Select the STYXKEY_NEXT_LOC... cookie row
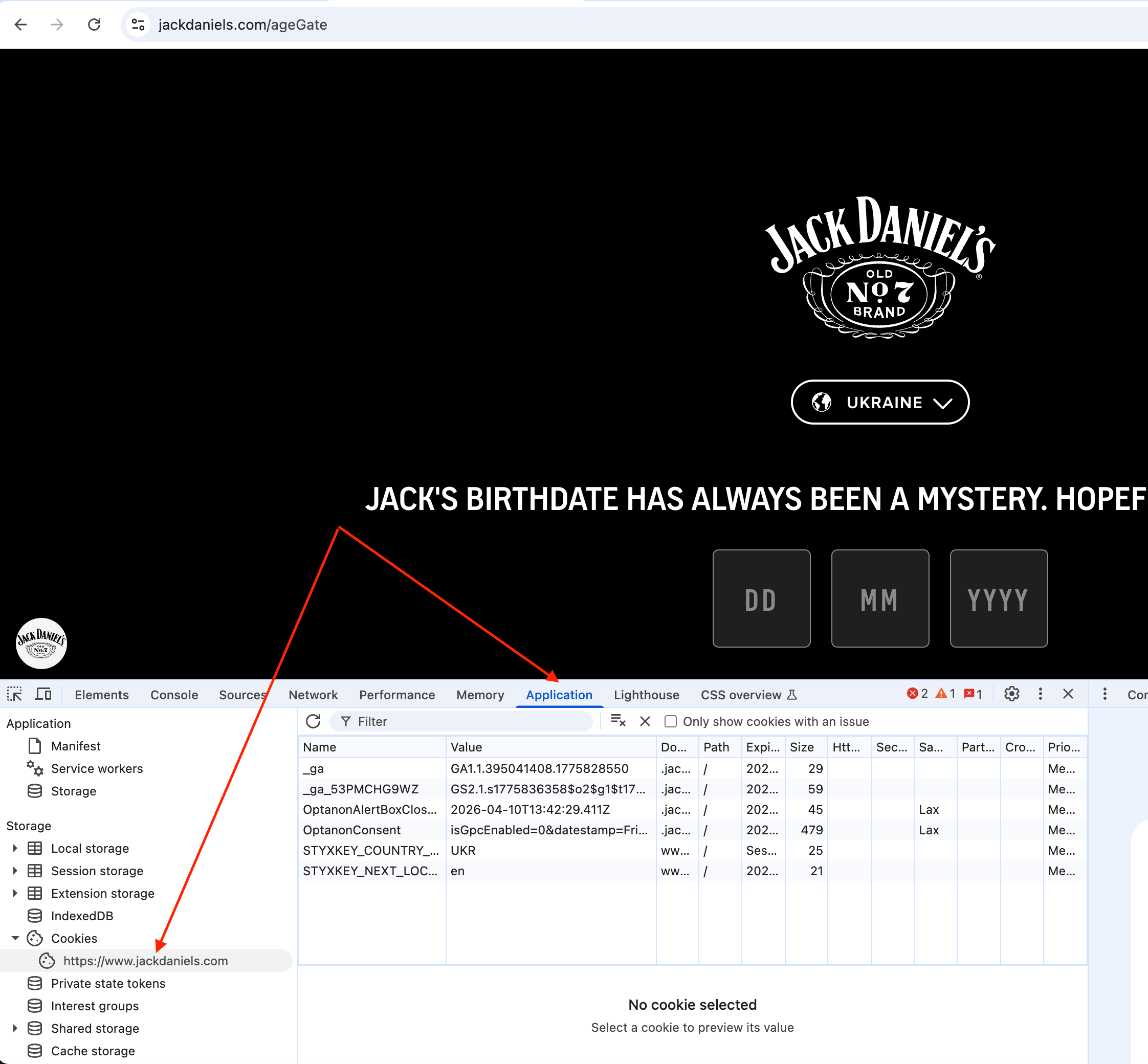Image resolution: width=1148 pixels, height=1064 pixels. coord(693,871)
